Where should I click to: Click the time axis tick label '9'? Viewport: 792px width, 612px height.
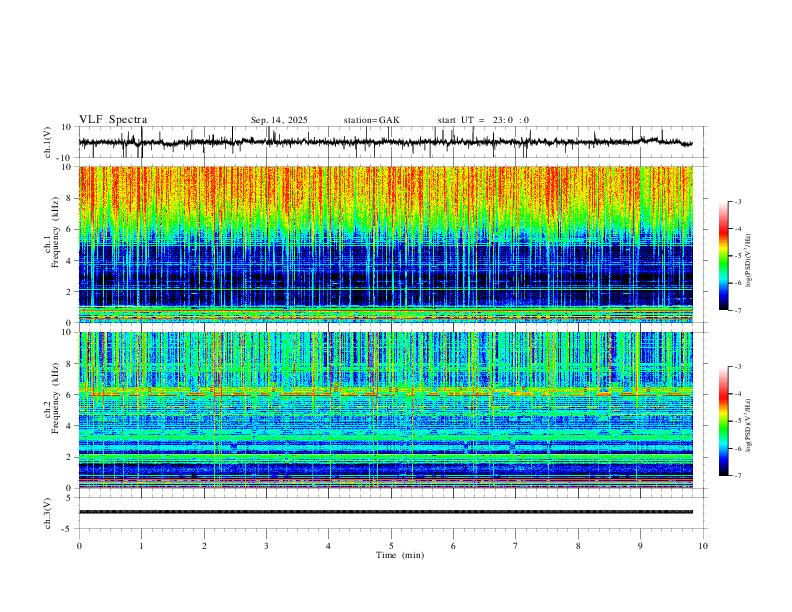tap(640, 546)
